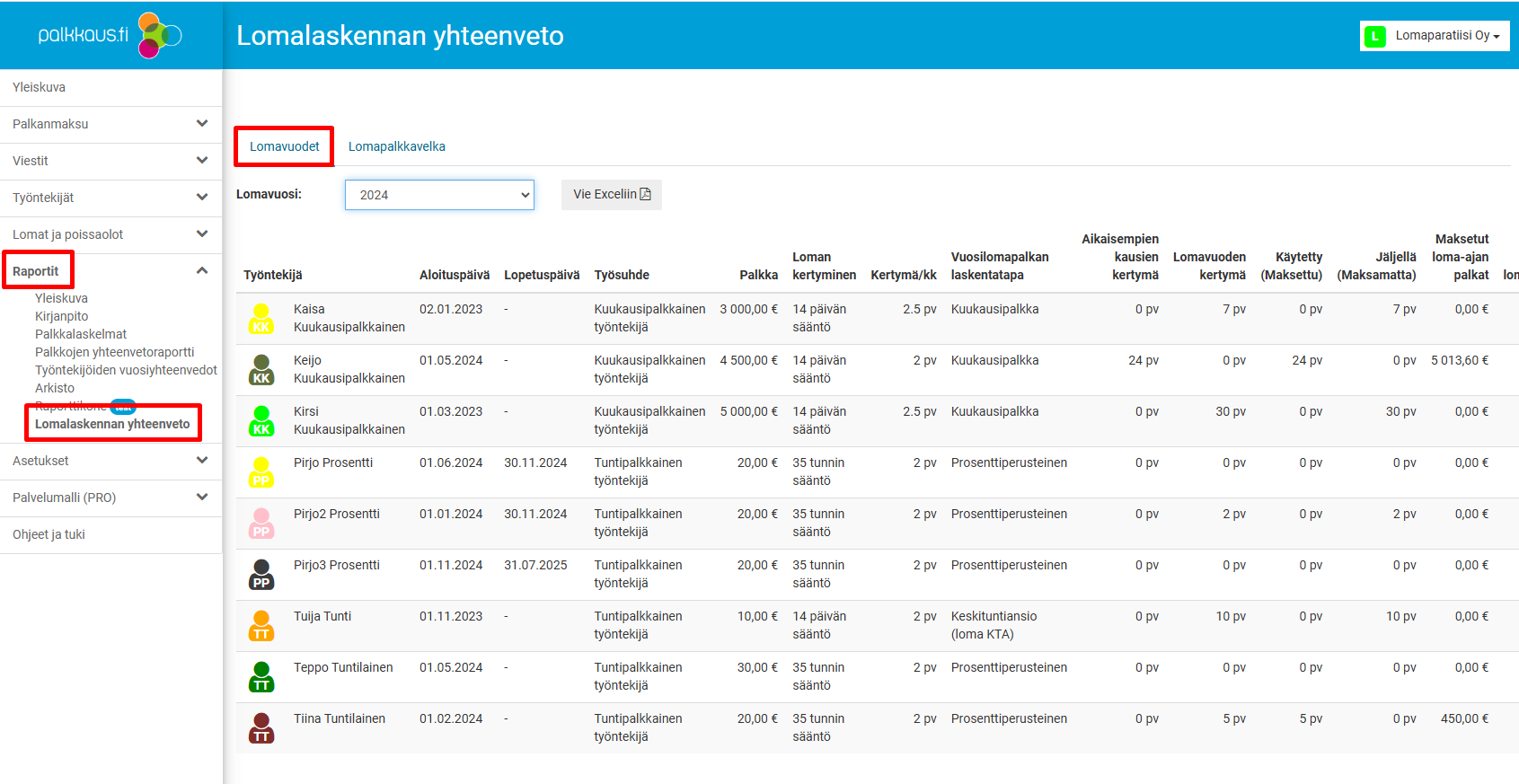This screenshot has height=784, width=1519.
Task: Expand the Asetukset menu section
Action: tap(202, 461)
